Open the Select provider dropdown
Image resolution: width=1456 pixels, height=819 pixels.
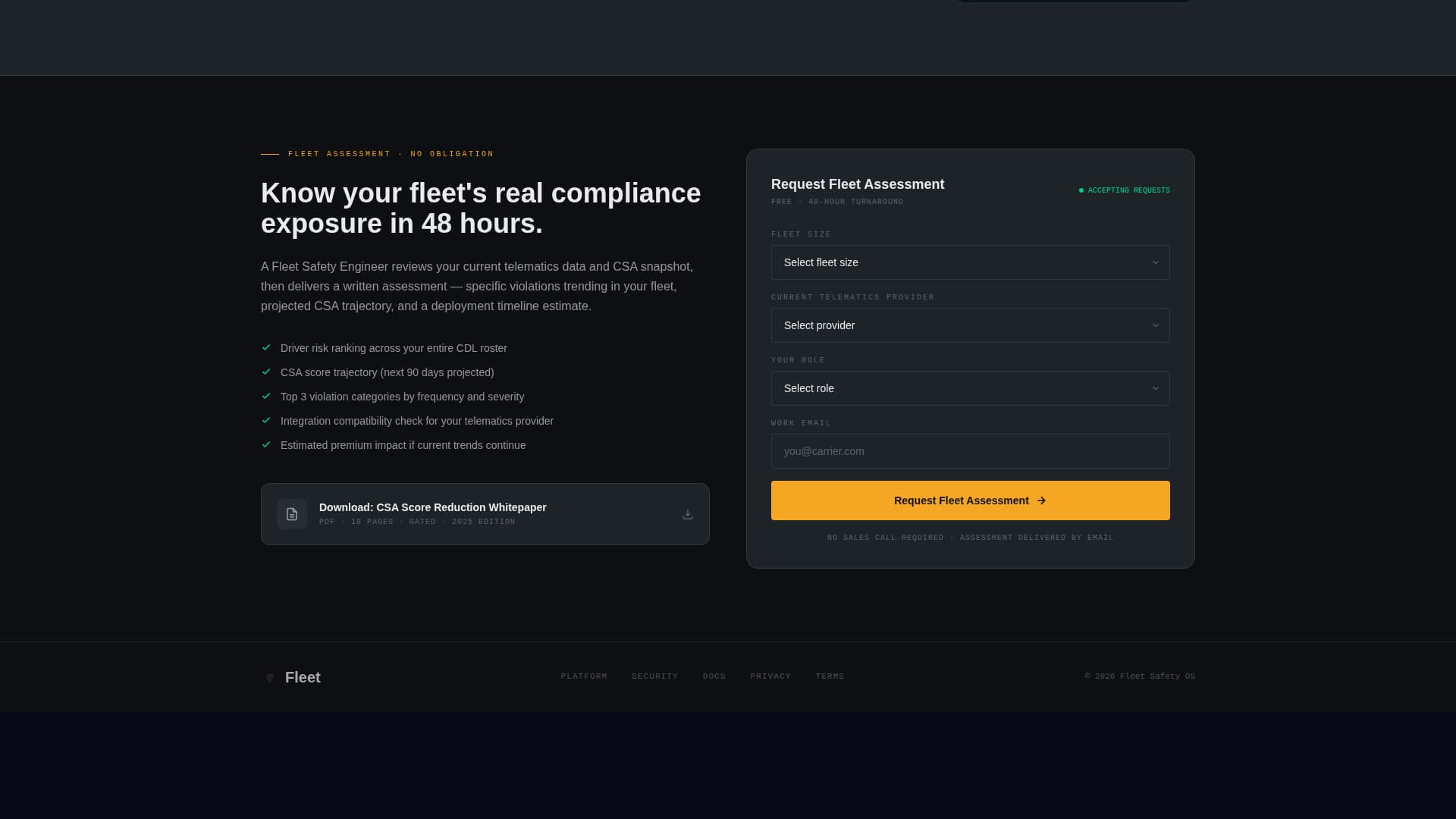[971, 325]
